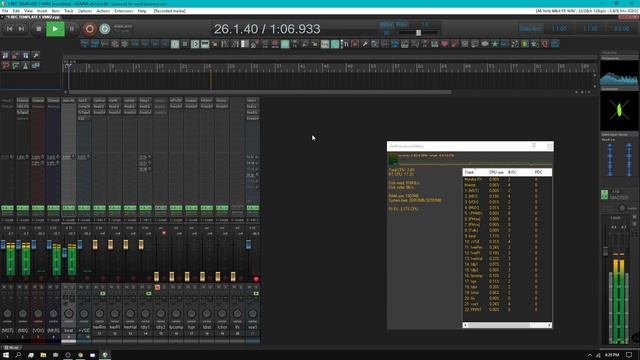The height and width of the screenshot is (360, 640).
Task: Click the heart icon in main toolbar
Action: (x=445, y=44)
